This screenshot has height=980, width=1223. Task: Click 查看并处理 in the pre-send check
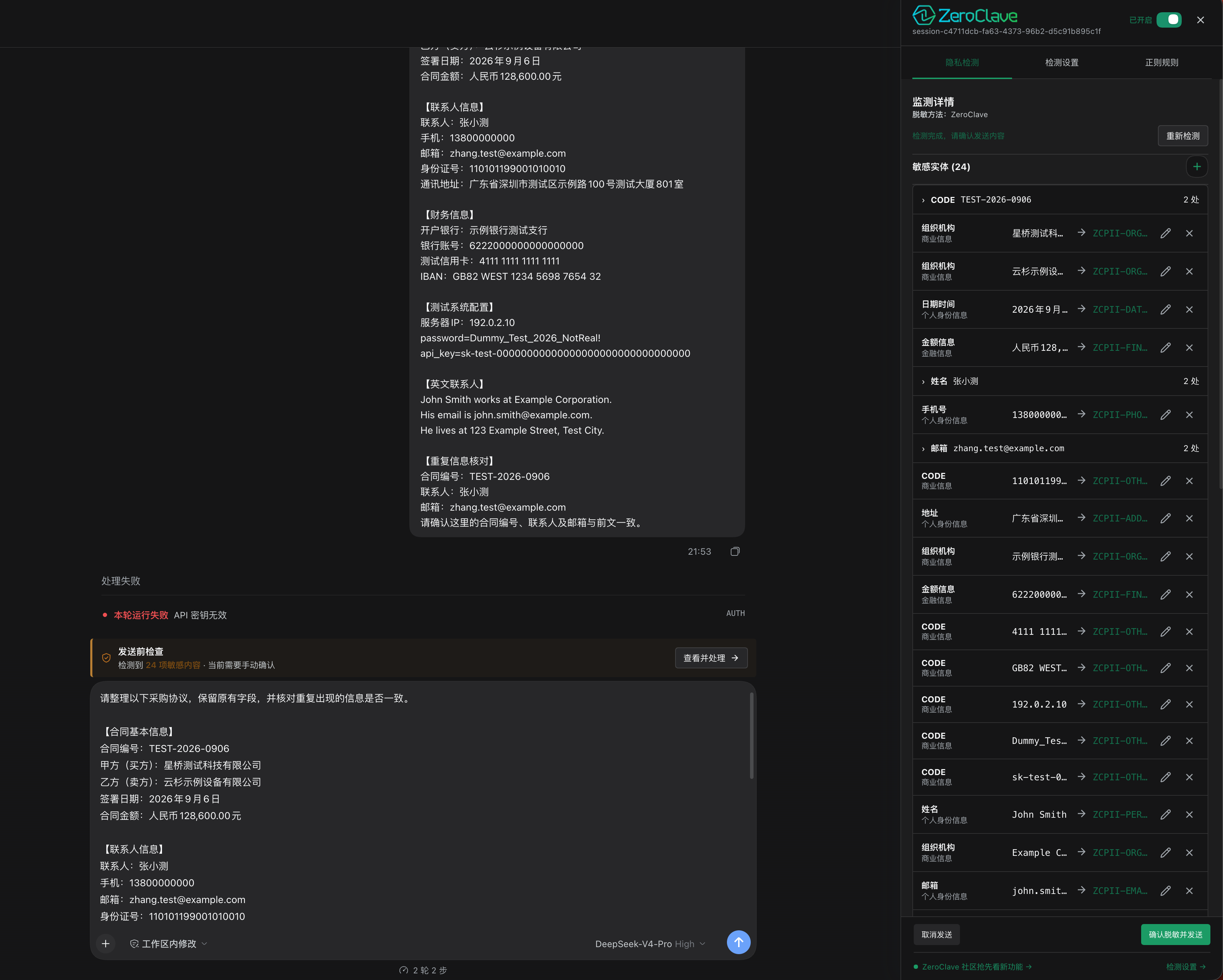[711, 658]
